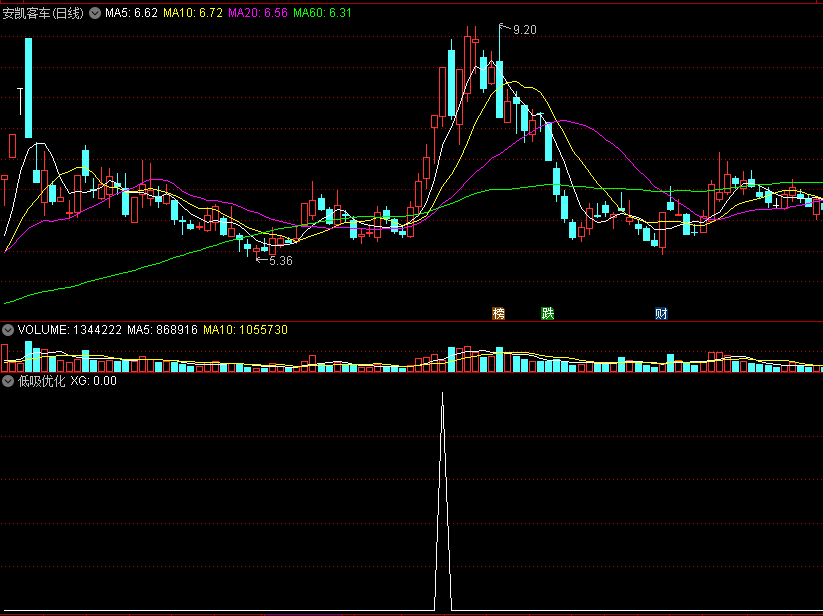
Task: Click the XG signal spike peak
Action: tap(442, 395)
